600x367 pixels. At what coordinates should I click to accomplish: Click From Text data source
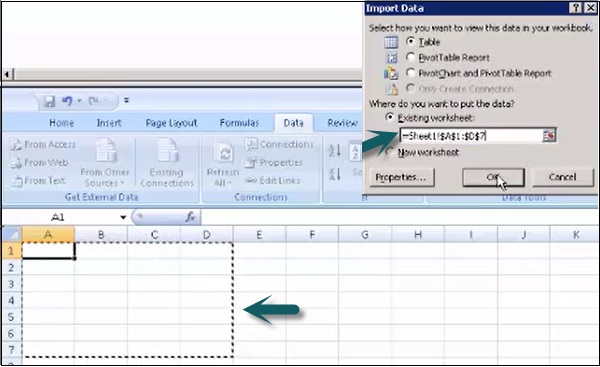[38, 181]
